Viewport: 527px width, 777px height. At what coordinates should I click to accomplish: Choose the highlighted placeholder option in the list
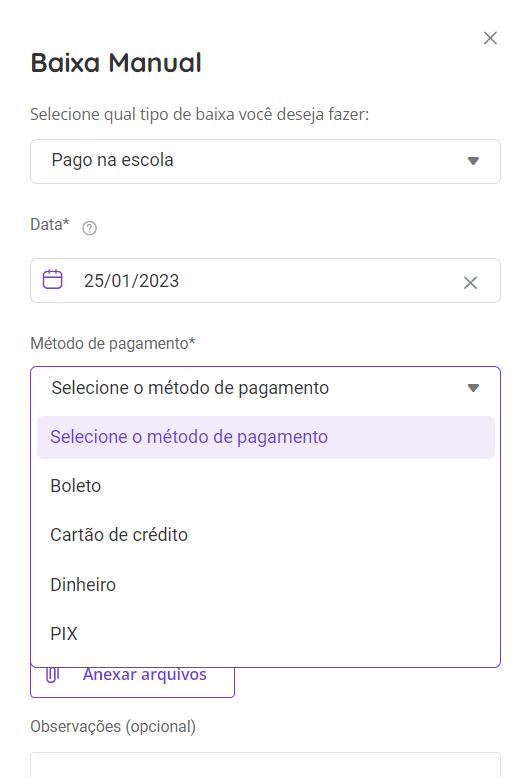point(266,437)
